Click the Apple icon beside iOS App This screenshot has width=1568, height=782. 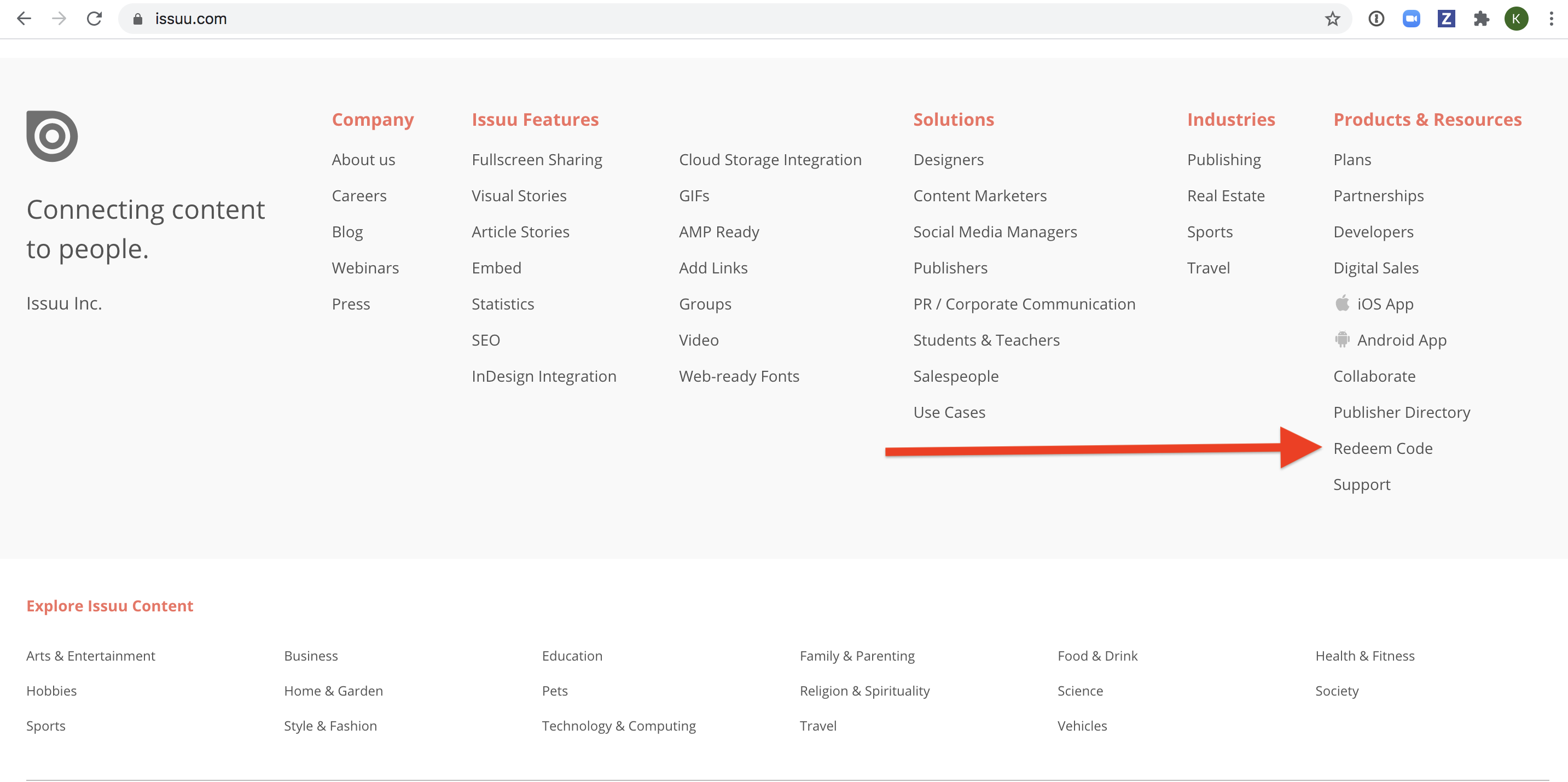coord(1342,303)
